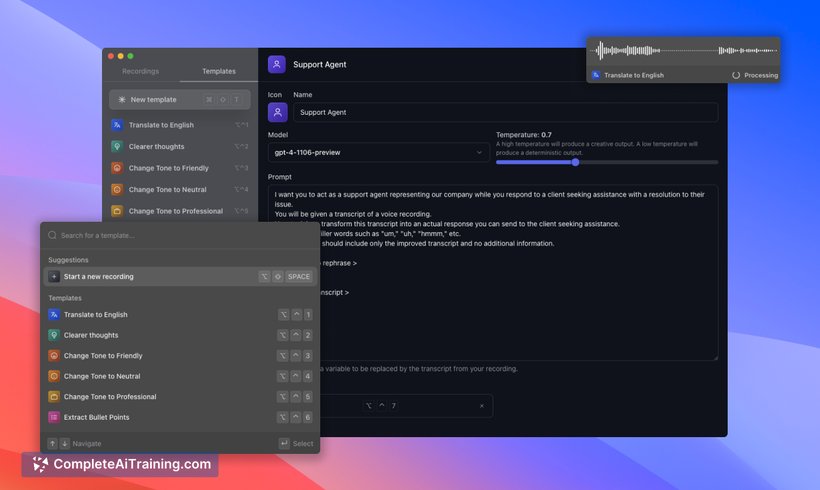Select Translate to English in sidebar list
The image size is (820, 490).
click(179, 125)
